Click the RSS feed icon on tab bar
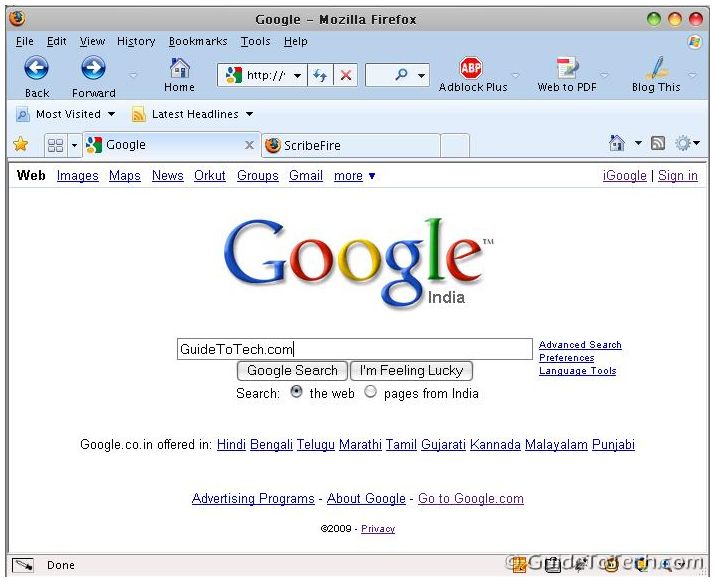The width and height of the screenshot is (715, 582). [658, 143]
